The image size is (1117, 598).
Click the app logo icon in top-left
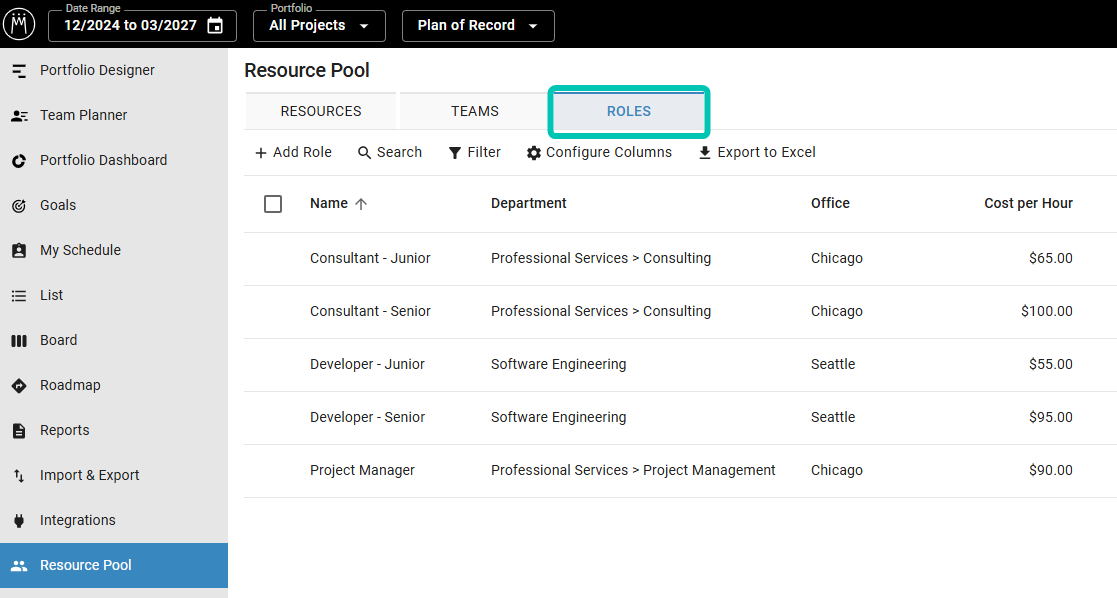(18, 24)
